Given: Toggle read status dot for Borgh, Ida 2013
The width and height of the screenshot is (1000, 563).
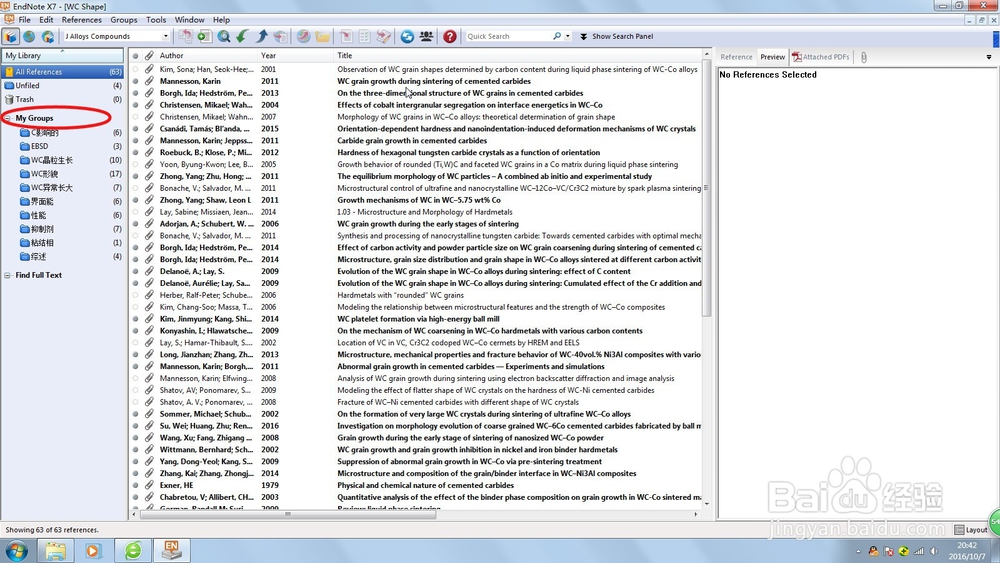Looking at the screenshot, I should [x=135, y=93].
